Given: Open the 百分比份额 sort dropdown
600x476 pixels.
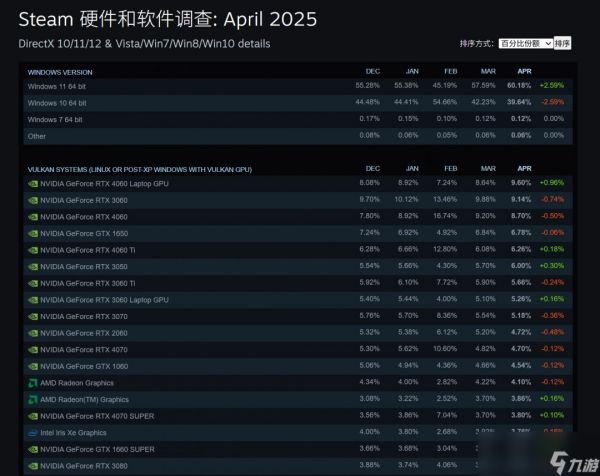Looking at the screenshot, I should (x=526, y=44).
